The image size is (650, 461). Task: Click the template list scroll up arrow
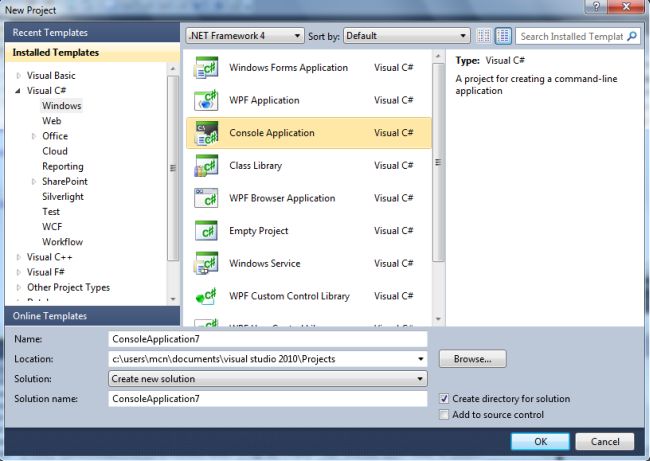pos(438,55)
